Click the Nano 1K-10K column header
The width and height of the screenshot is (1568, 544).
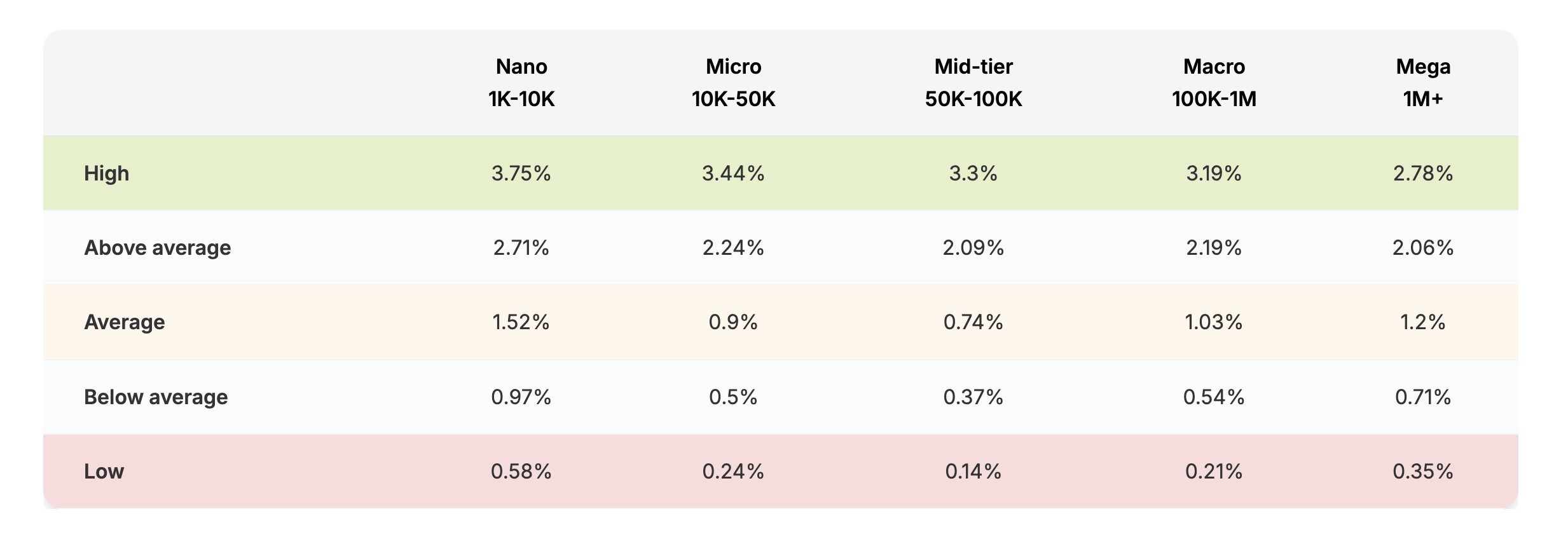[521, 83]
